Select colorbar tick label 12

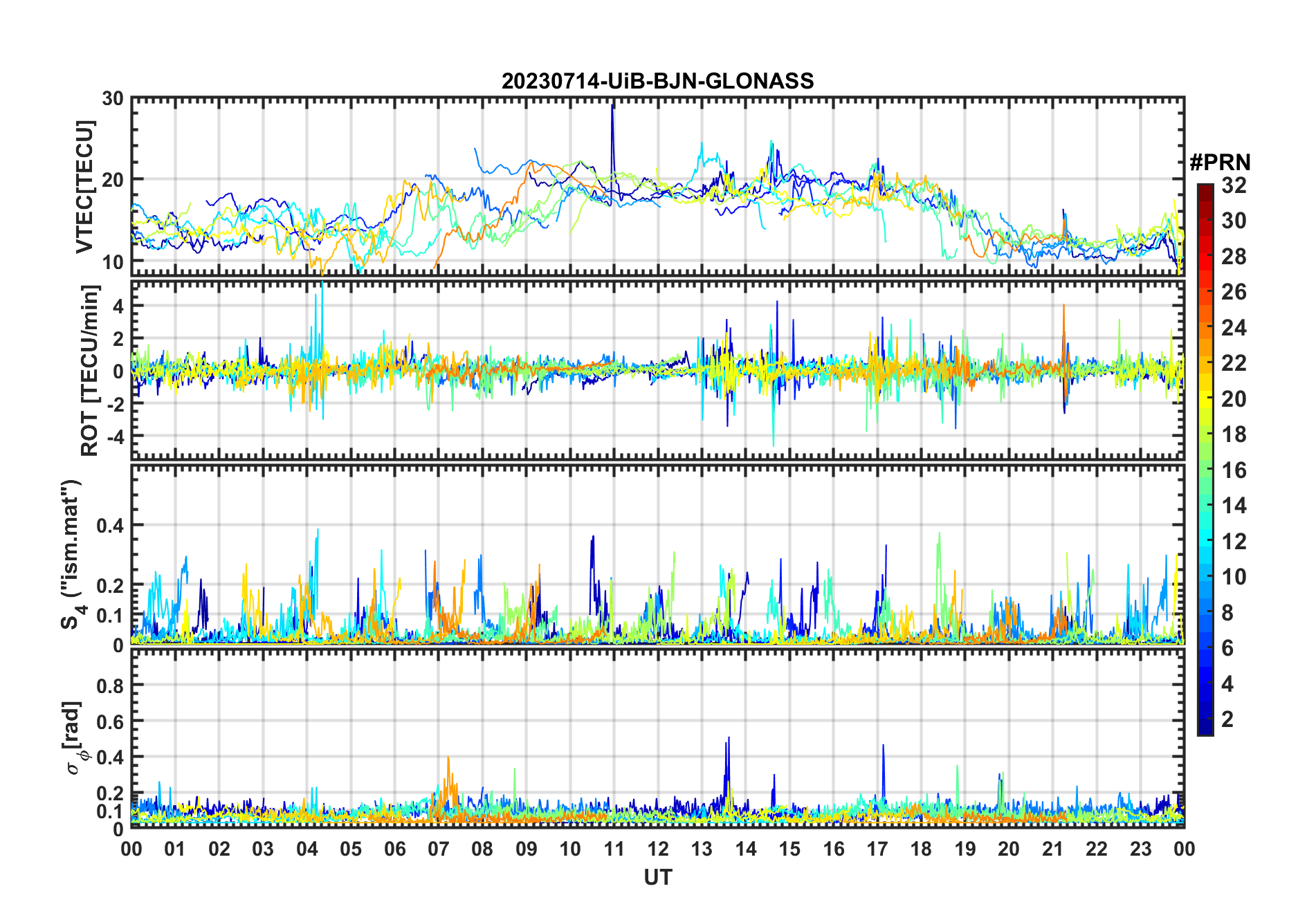pyautogui.click(x=1234, y=542)
